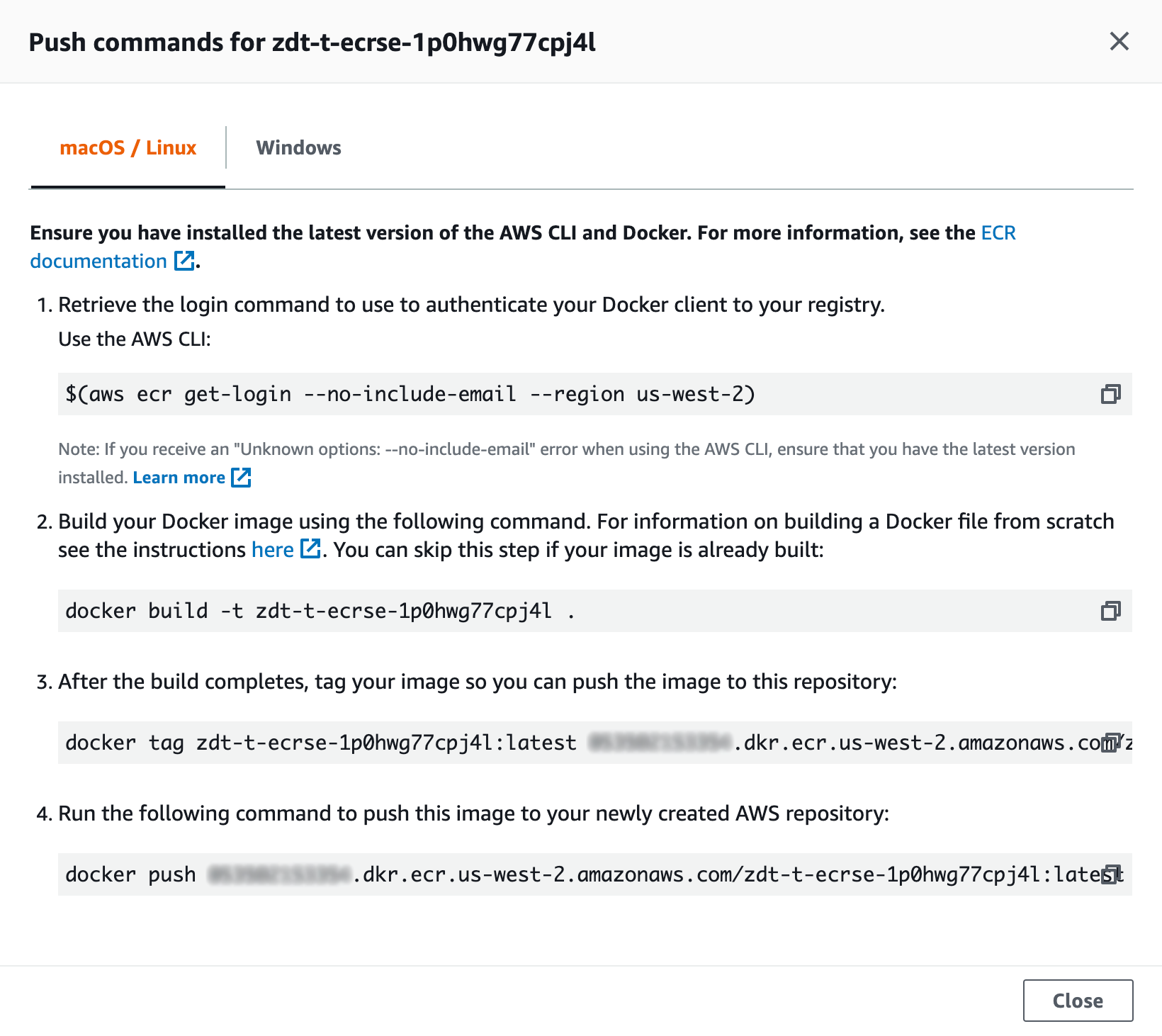Select the macOS / Linux tab
Viewport: 1162px width, 1036px height.
tap(128, 147)
